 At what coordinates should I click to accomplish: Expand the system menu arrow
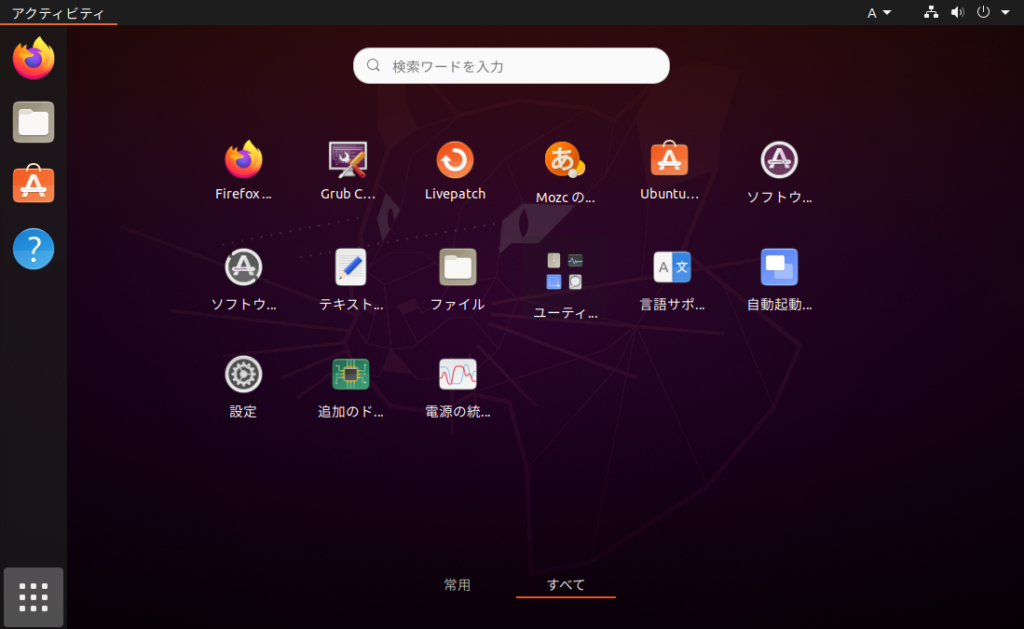pyautogui.click(x=1005, y=12)
